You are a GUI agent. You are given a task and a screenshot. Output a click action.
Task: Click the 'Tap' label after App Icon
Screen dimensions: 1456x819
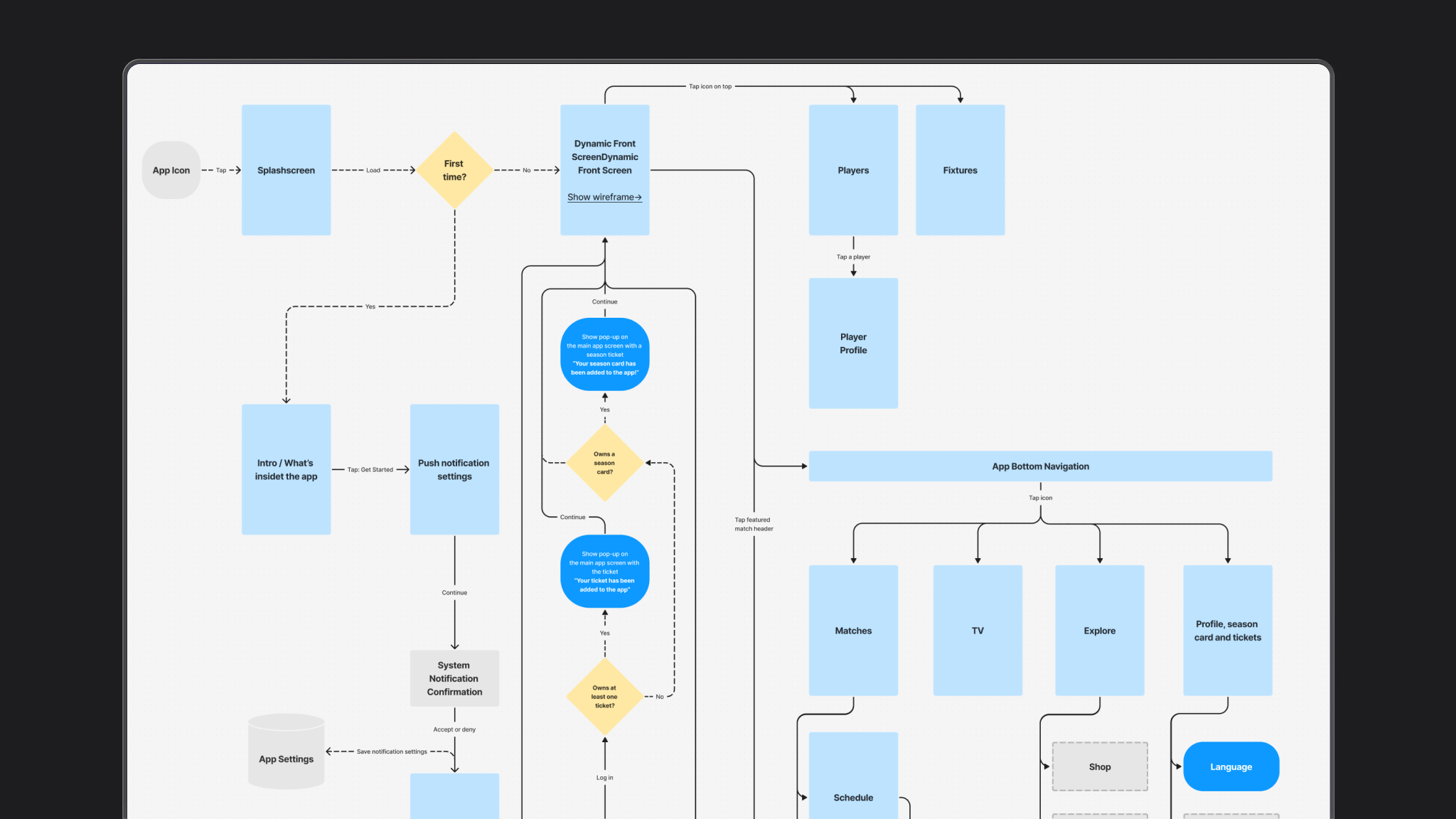(221, 171)
